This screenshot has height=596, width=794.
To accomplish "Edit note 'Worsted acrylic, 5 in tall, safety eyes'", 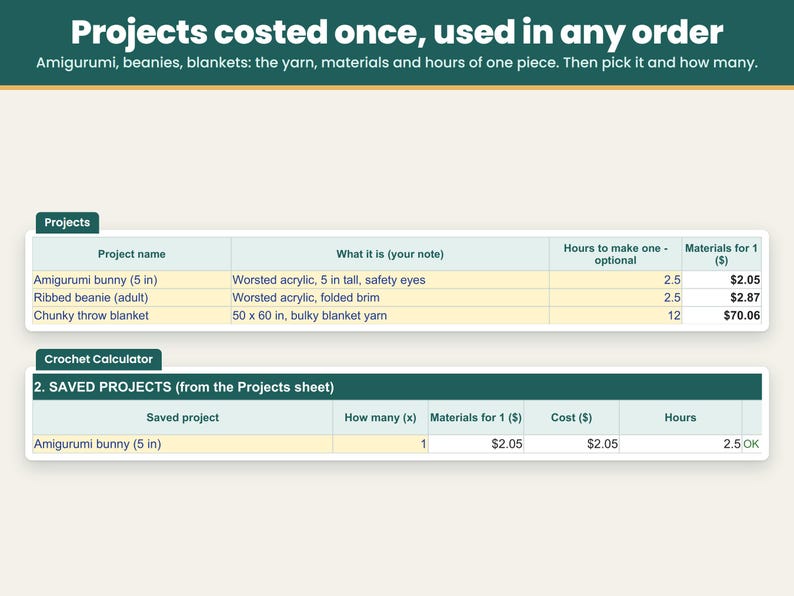I will (390, 280).
